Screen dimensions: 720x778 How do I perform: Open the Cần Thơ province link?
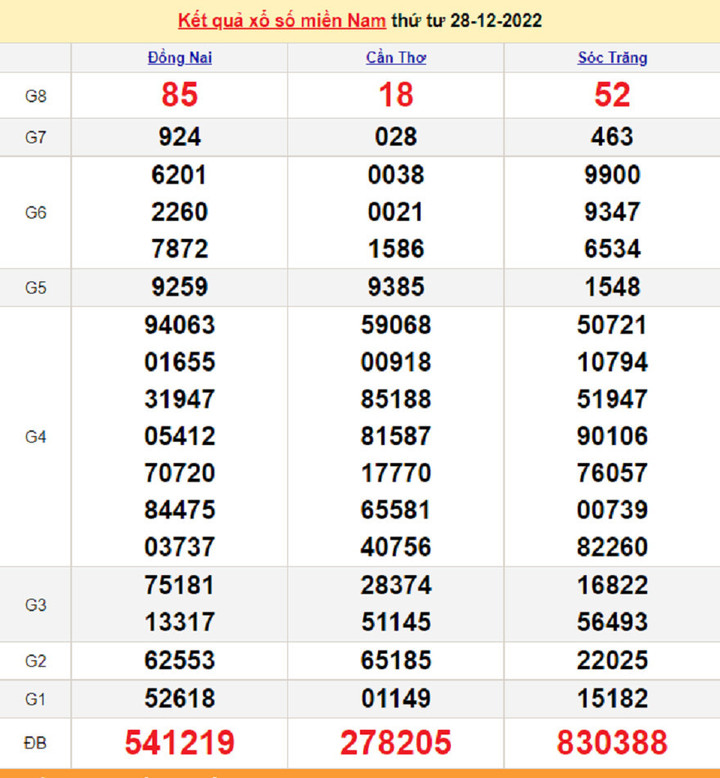(396, 58)
